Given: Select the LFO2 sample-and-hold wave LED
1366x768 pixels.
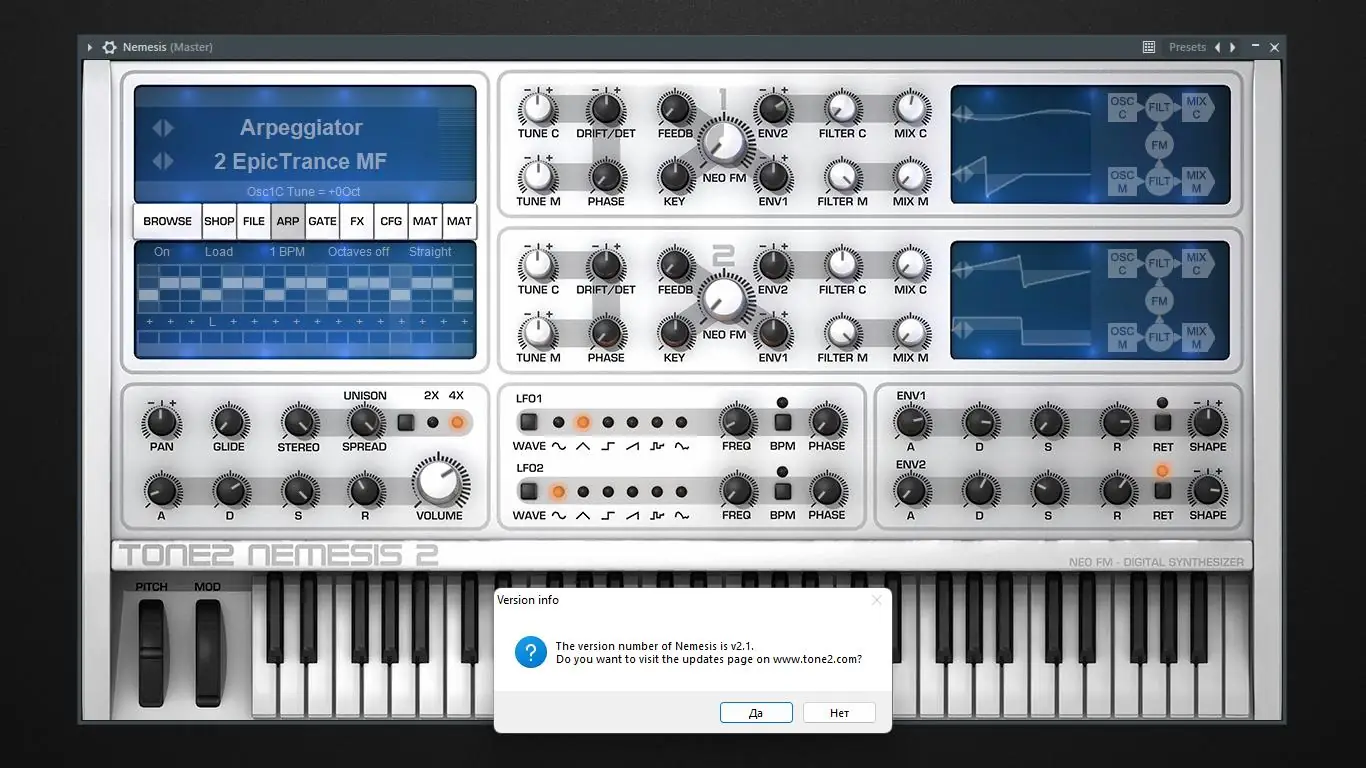Looking at the screenshot, I should (x=657, y=491).
